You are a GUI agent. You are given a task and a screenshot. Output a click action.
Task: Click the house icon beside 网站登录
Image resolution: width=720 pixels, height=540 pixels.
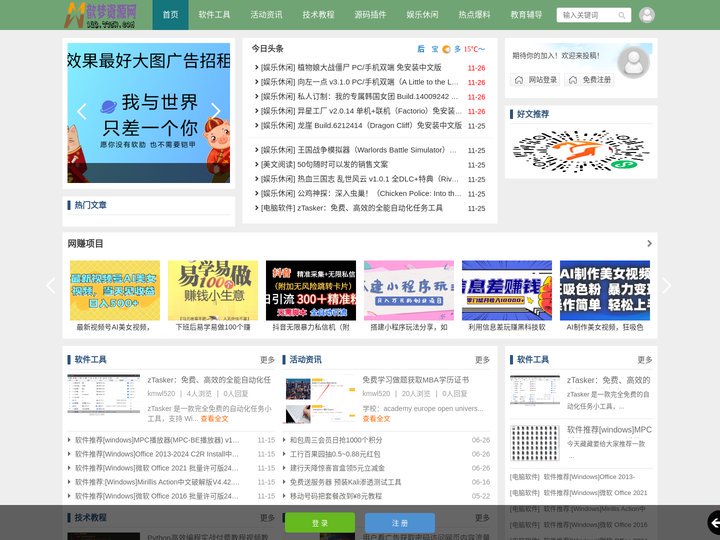pyautogui.click(x=519, y=80)
